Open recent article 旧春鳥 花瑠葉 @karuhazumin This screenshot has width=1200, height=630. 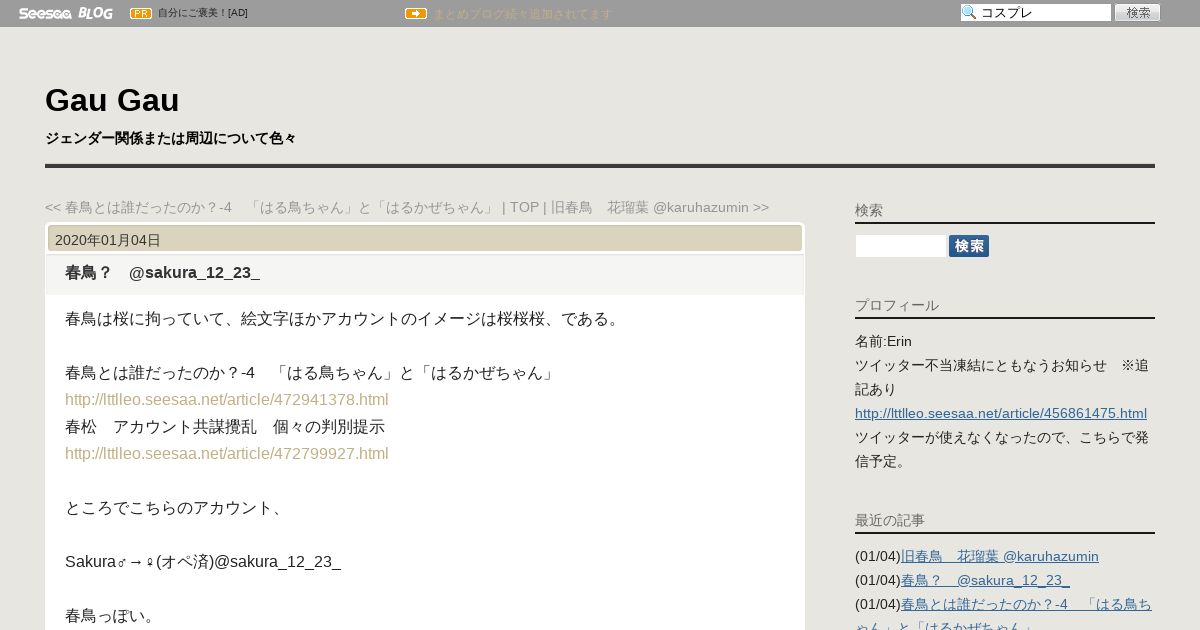click(x=1000, y=556)
